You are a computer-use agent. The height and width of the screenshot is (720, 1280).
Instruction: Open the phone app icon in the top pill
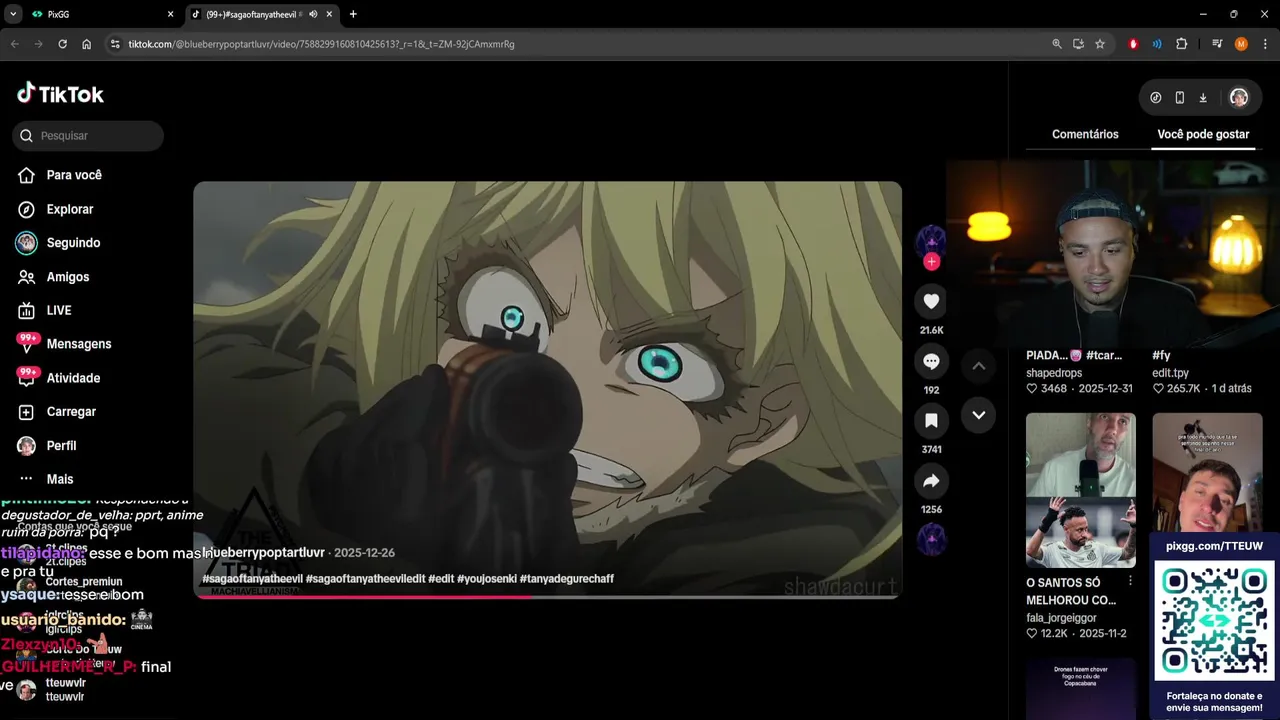(x=1180, y=97)
